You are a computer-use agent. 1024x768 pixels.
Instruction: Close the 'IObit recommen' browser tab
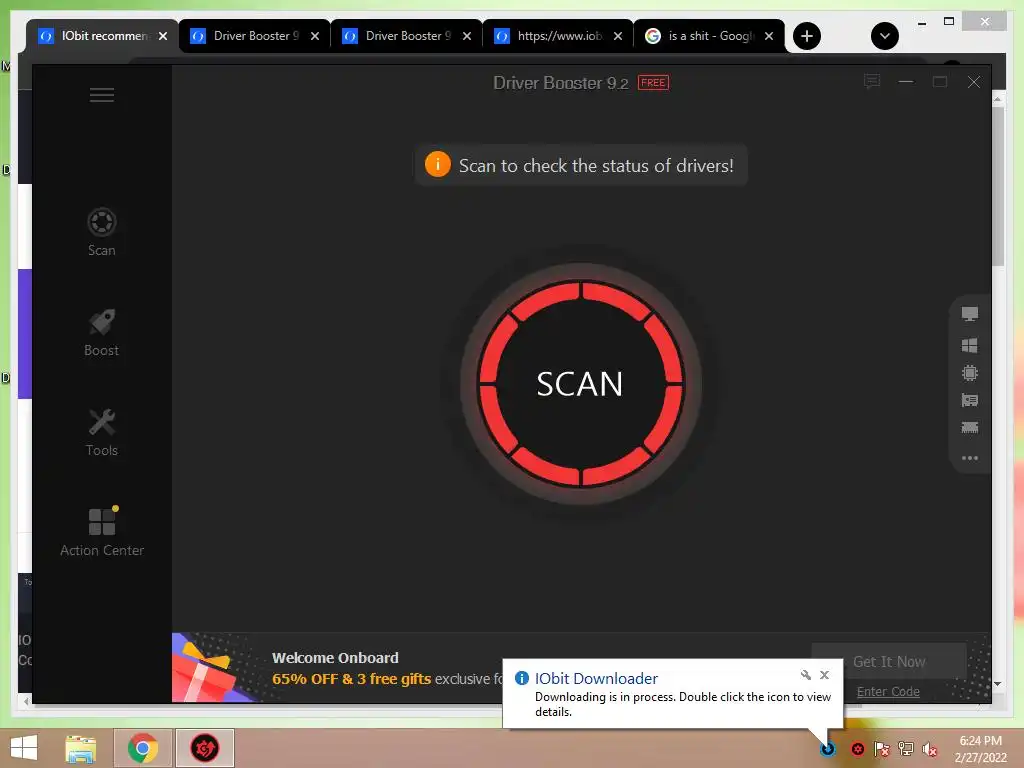click(x=163, y=36)
